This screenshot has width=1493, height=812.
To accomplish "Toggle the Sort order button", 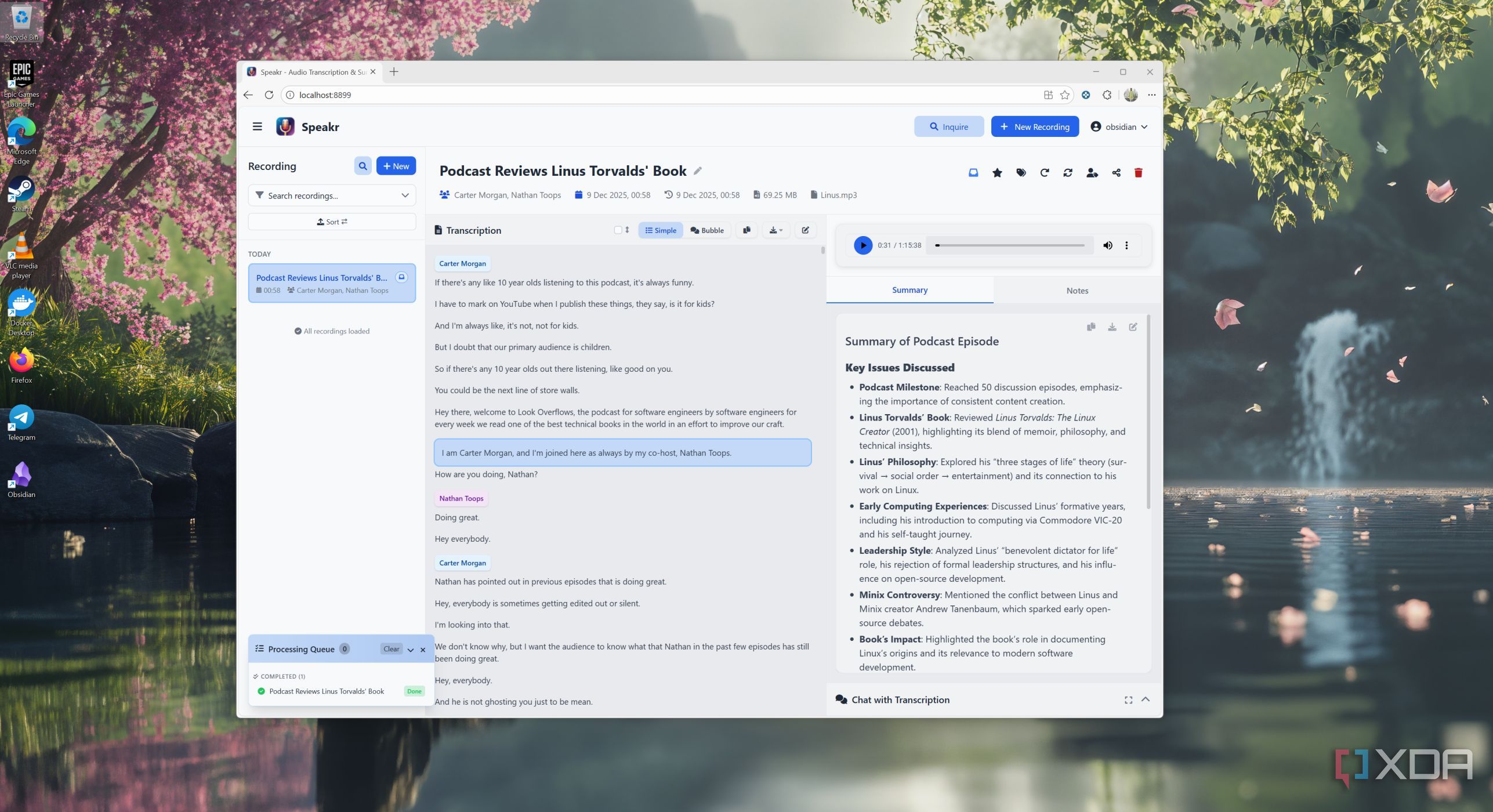I will coord(332,222).
